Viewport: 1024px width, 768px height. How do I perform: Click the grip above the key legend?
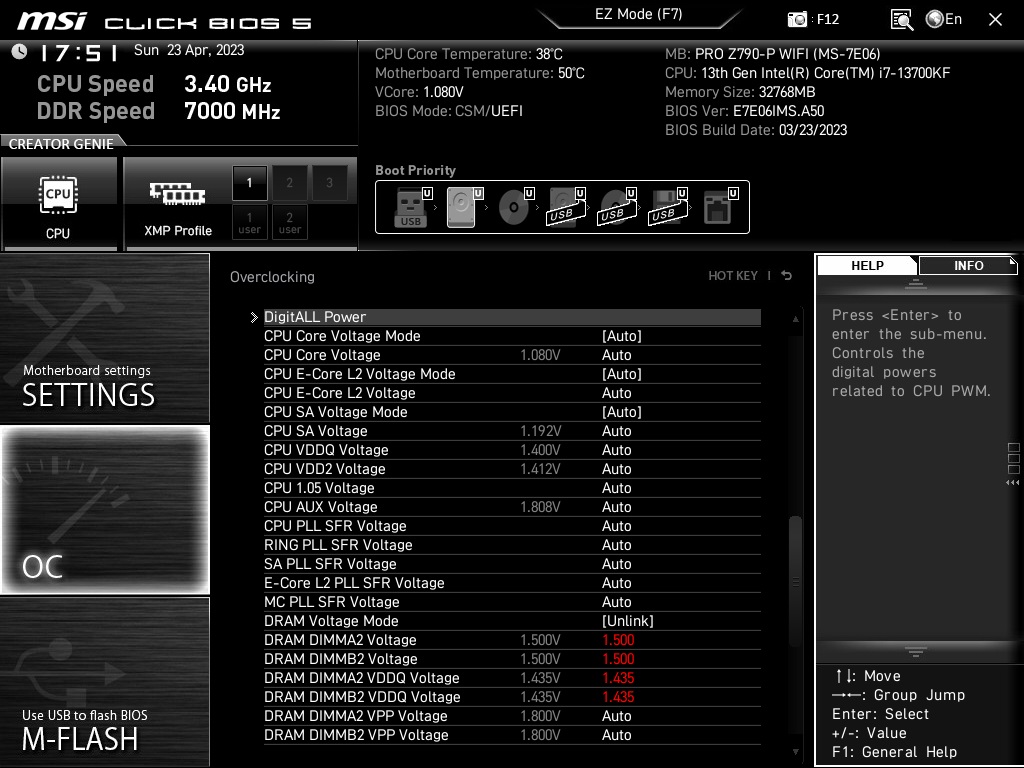pyautogui.click(x=916, y=652)
